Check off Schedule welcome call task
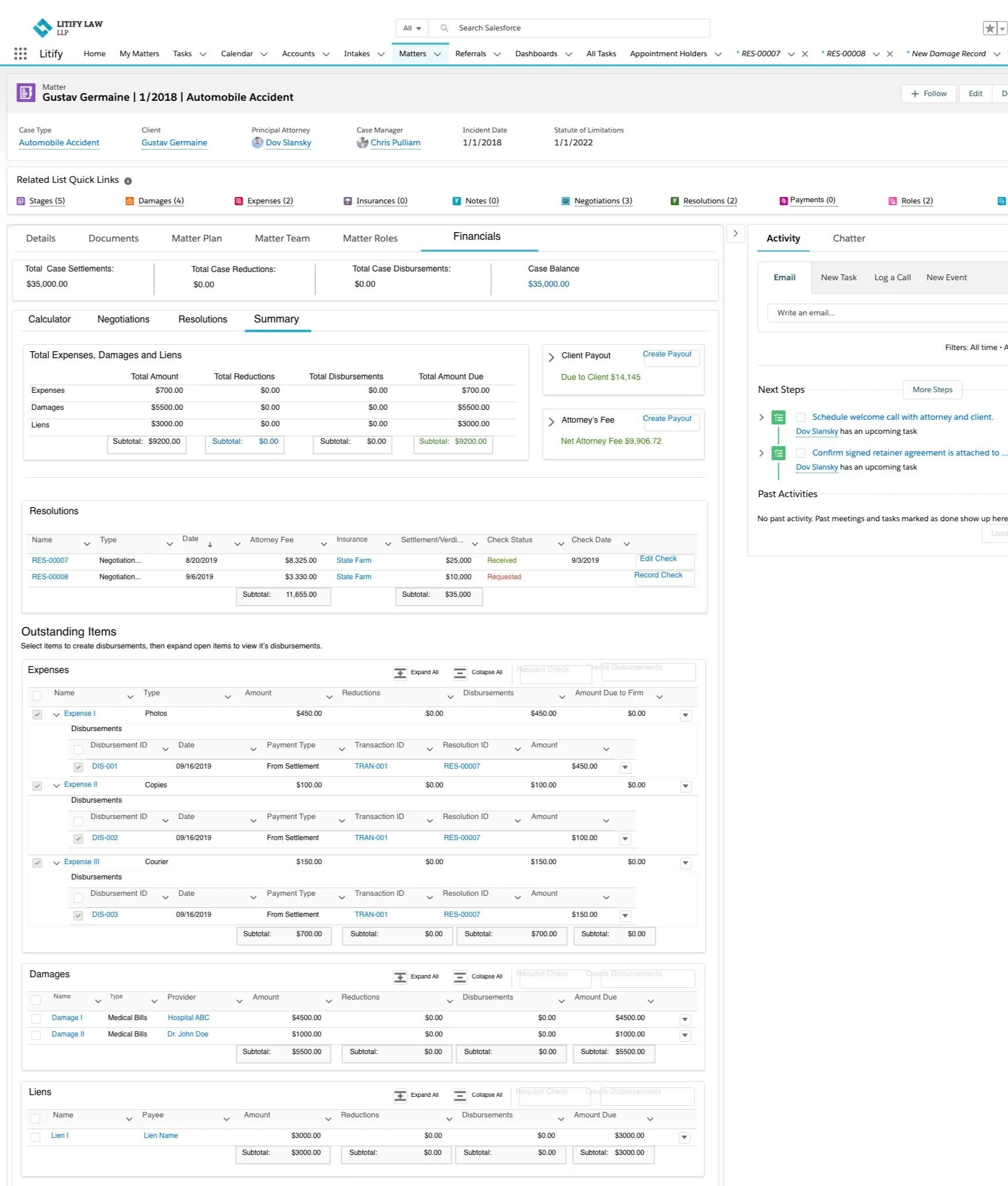 tap(801, 417)
